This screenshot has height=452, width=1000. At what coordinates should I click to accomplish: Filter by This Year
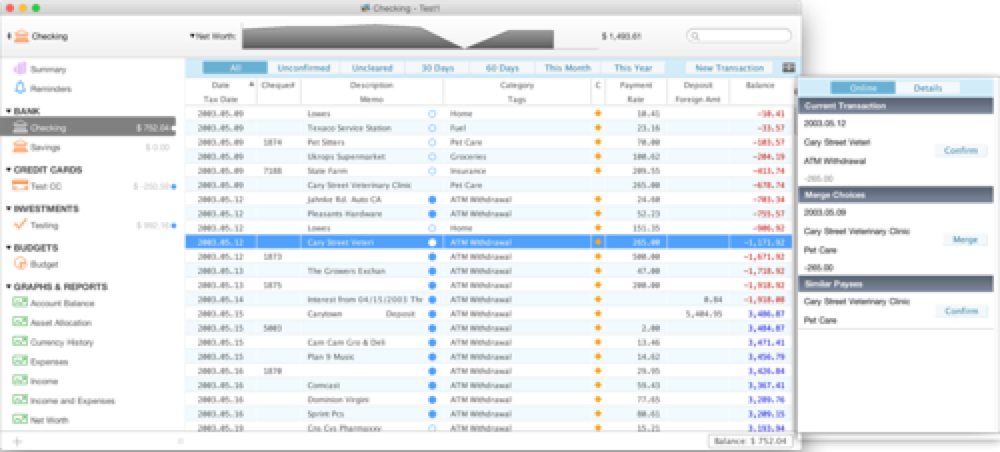coord(633,68)
